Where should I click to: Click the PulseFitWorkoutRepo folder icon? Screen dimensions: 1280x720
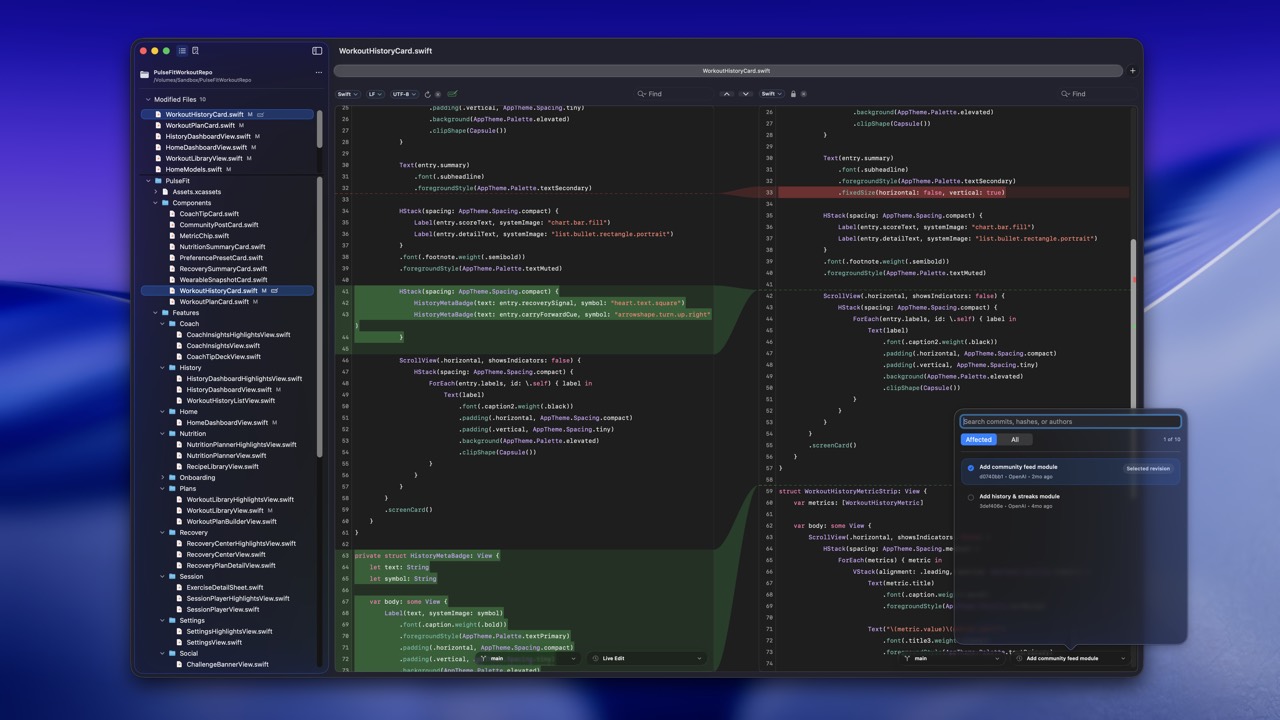click(145, 75)
